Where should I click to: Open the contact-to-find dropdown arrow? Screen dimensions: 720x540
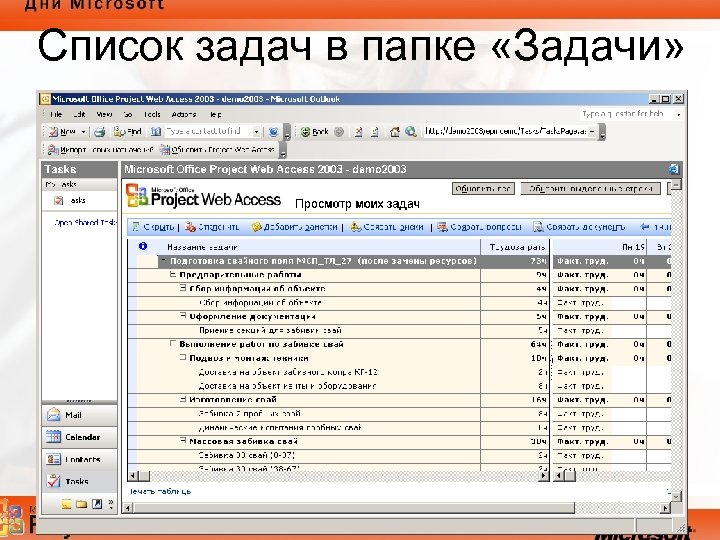tap(256, 132)
